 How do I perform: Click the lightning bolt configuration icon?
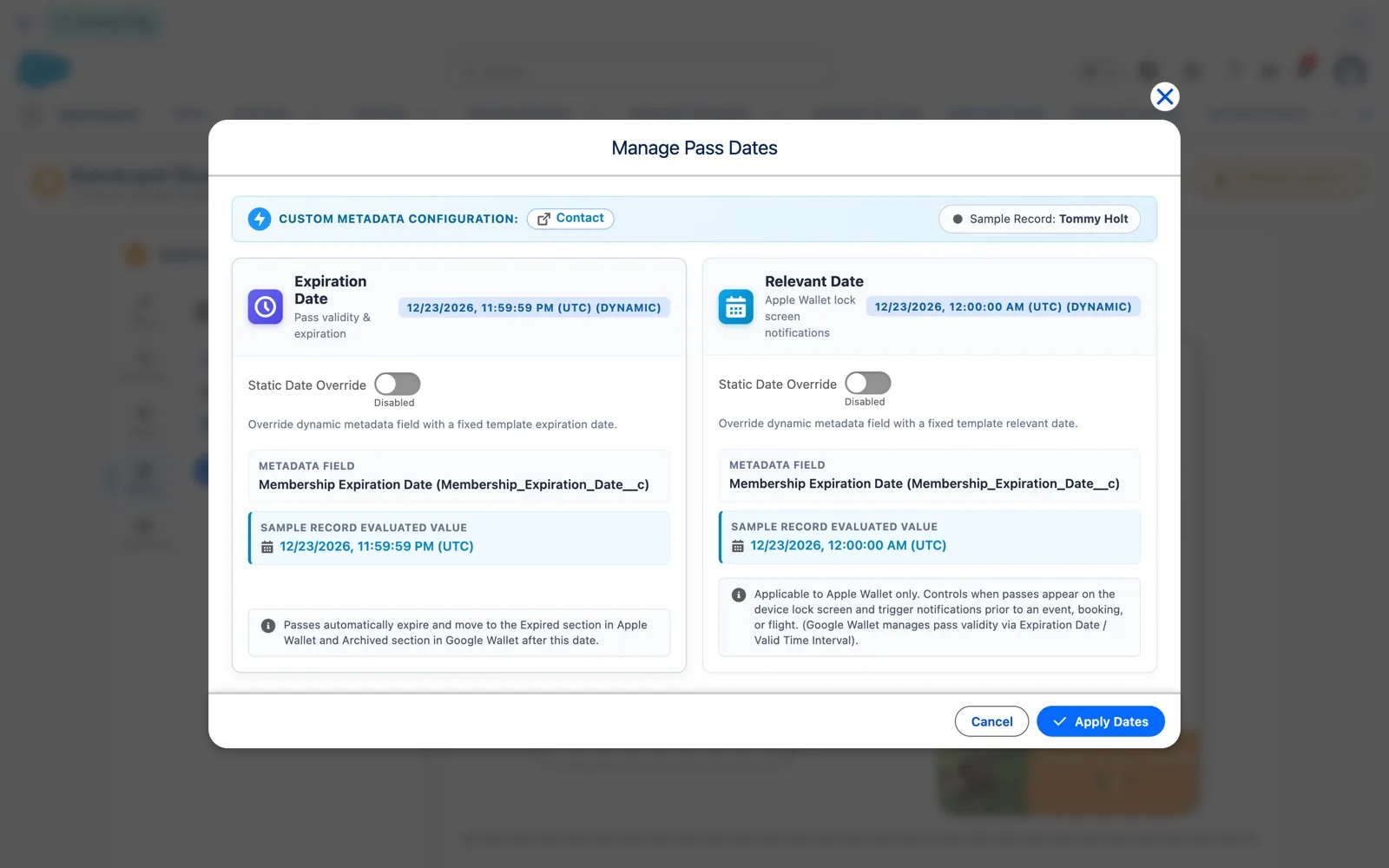pos(260,219)
